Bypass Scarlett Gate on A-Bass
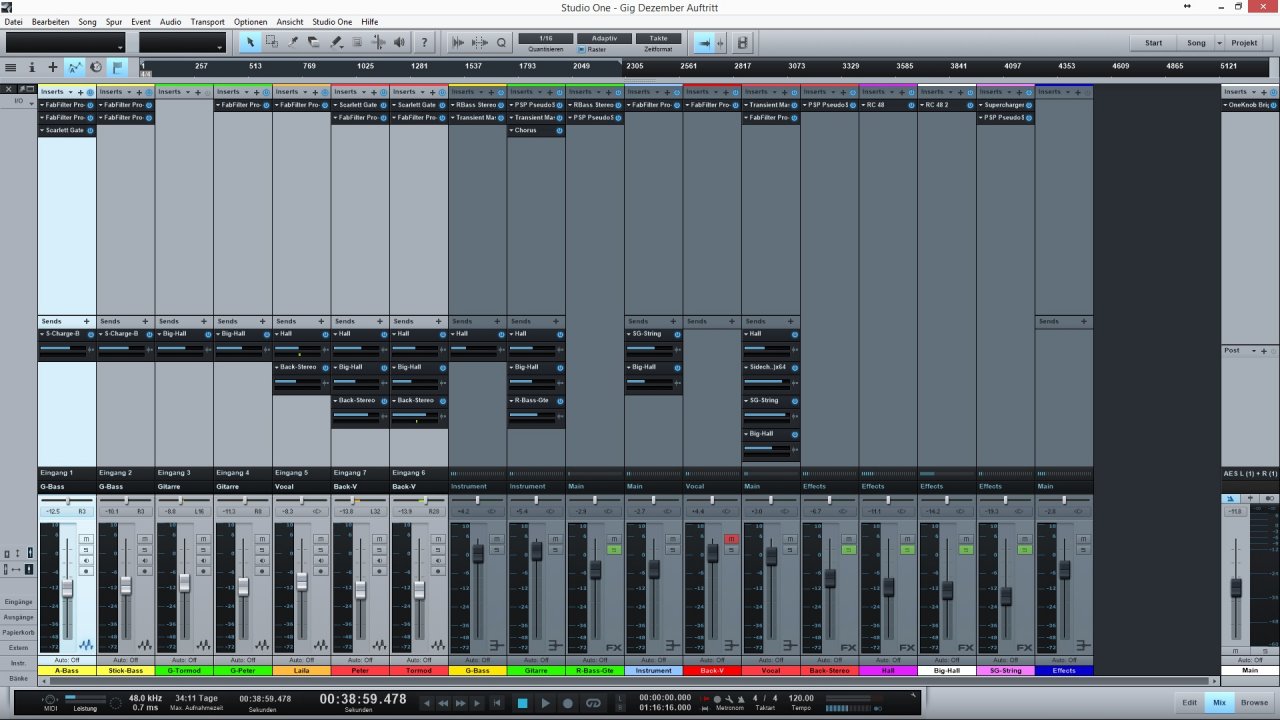The width and height of the screenshot is (1280, 720). [x=90, y=130]
